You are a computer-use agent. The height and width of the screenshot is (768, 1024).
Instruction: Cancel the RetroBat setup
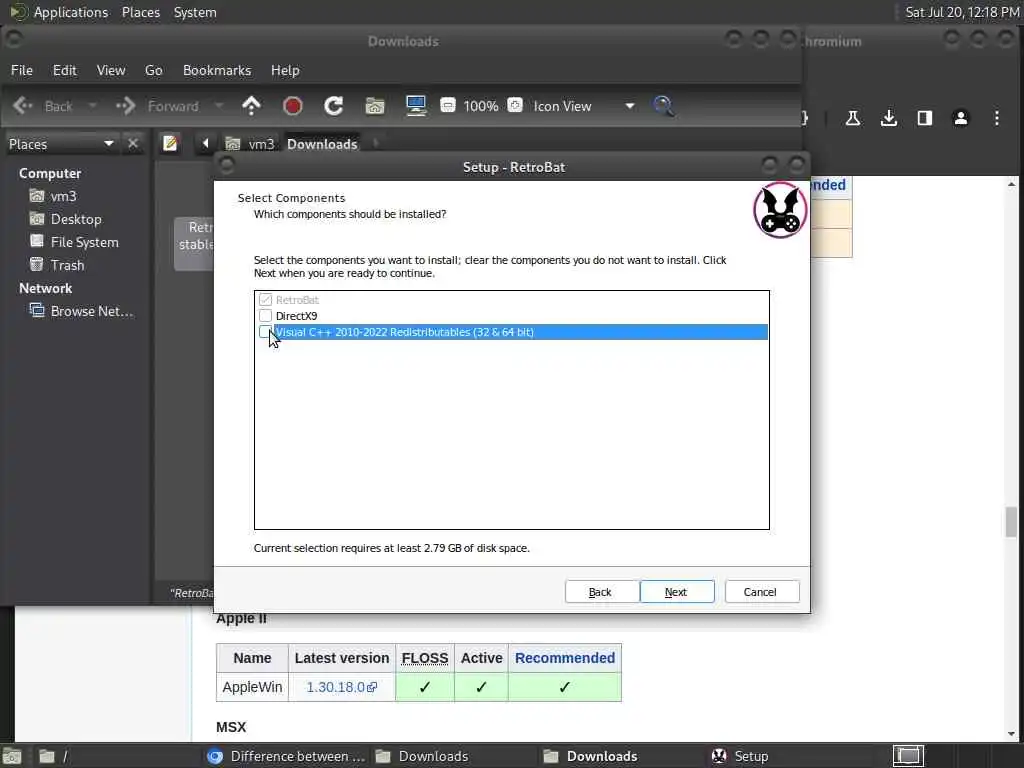tap(761, 592)
